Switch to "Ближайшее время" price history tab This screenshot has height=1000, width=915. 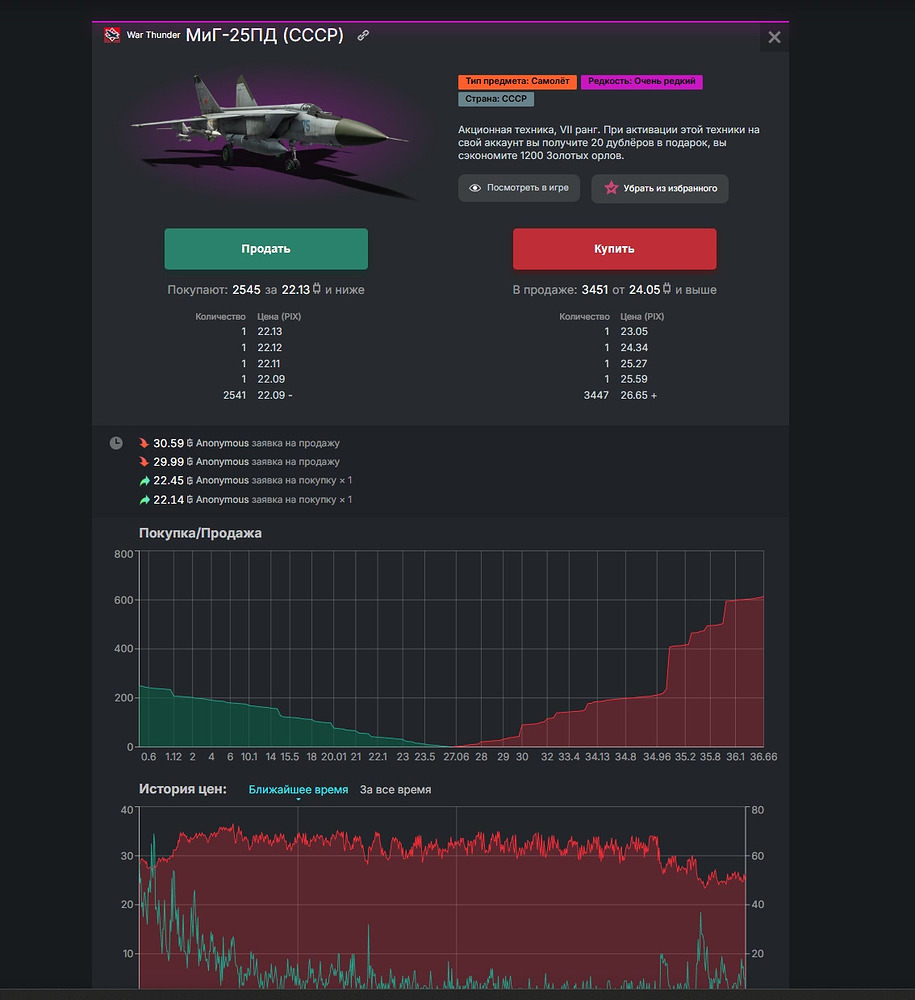(298, 790)
